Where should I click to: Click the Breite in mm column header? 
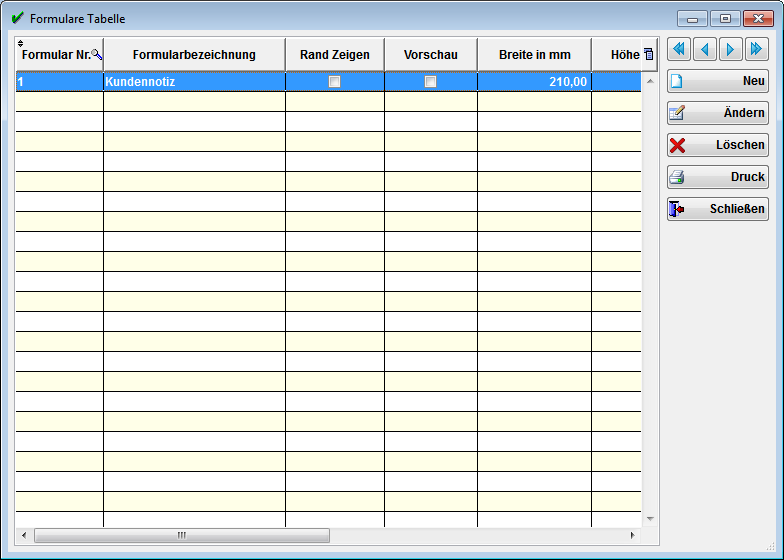tap(534, 54)
